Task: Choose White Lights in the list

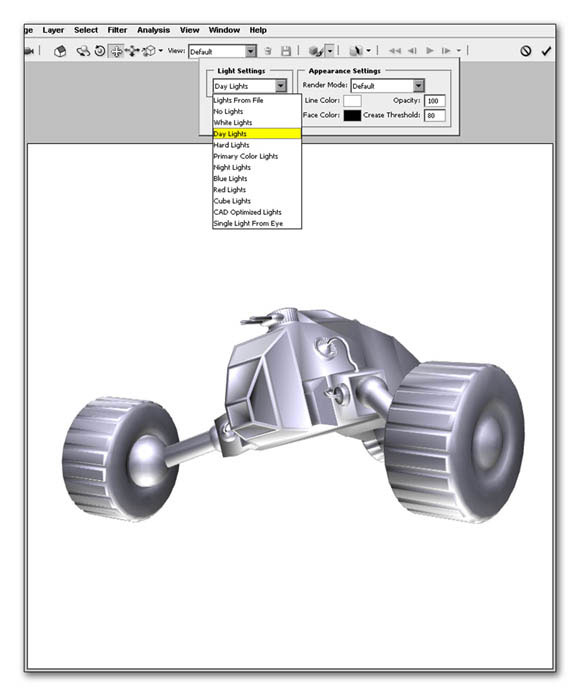Action: [257, 123]
